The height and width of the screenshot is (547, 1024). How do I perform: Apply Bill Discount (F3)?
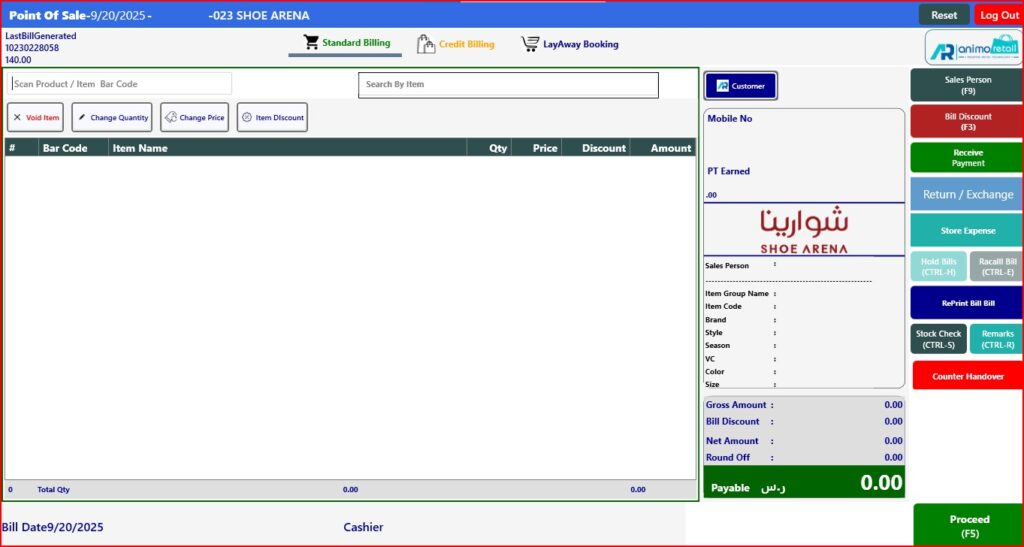(966, 122)
